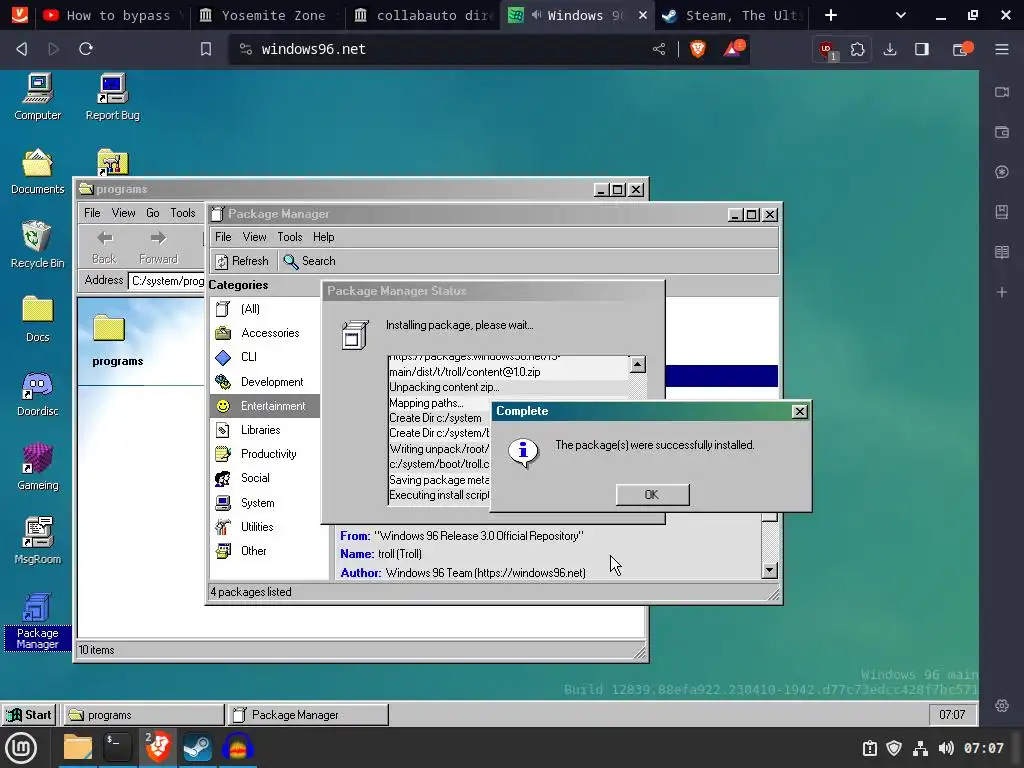Viewport: 1024px width, 768px height.
Task: Open Go menu in programs window
Action: (x=153, y=213)
